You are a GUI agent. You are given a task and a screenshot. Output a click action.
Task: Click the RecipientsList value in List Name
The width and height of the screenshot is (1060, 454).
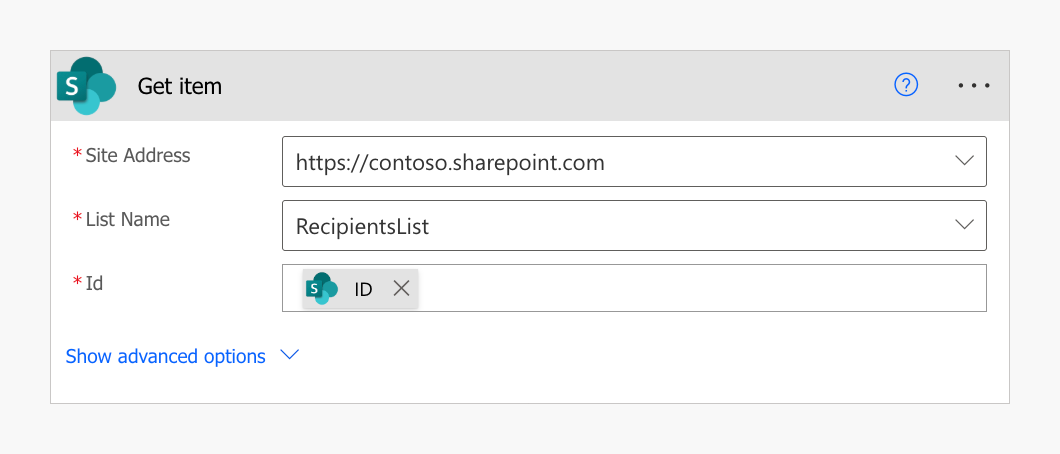click(x=362, y=226)
